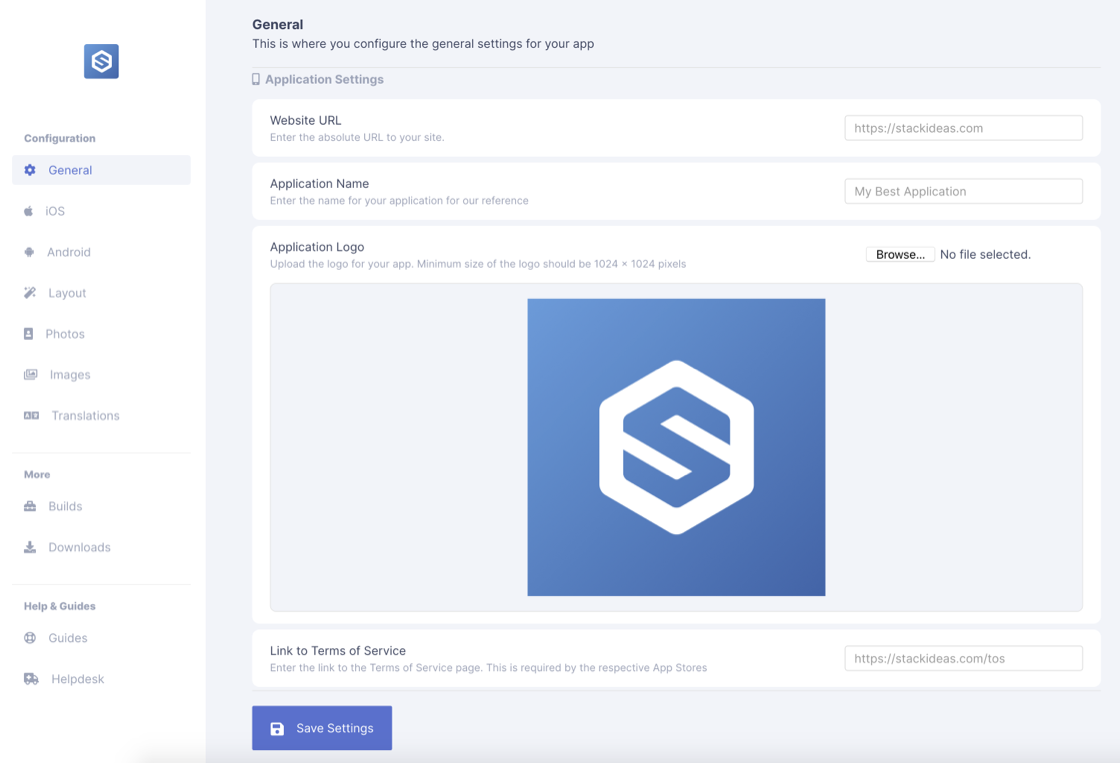Open the General configuration page
This screenshot has width=1120, height=764.
click(101, 170)
